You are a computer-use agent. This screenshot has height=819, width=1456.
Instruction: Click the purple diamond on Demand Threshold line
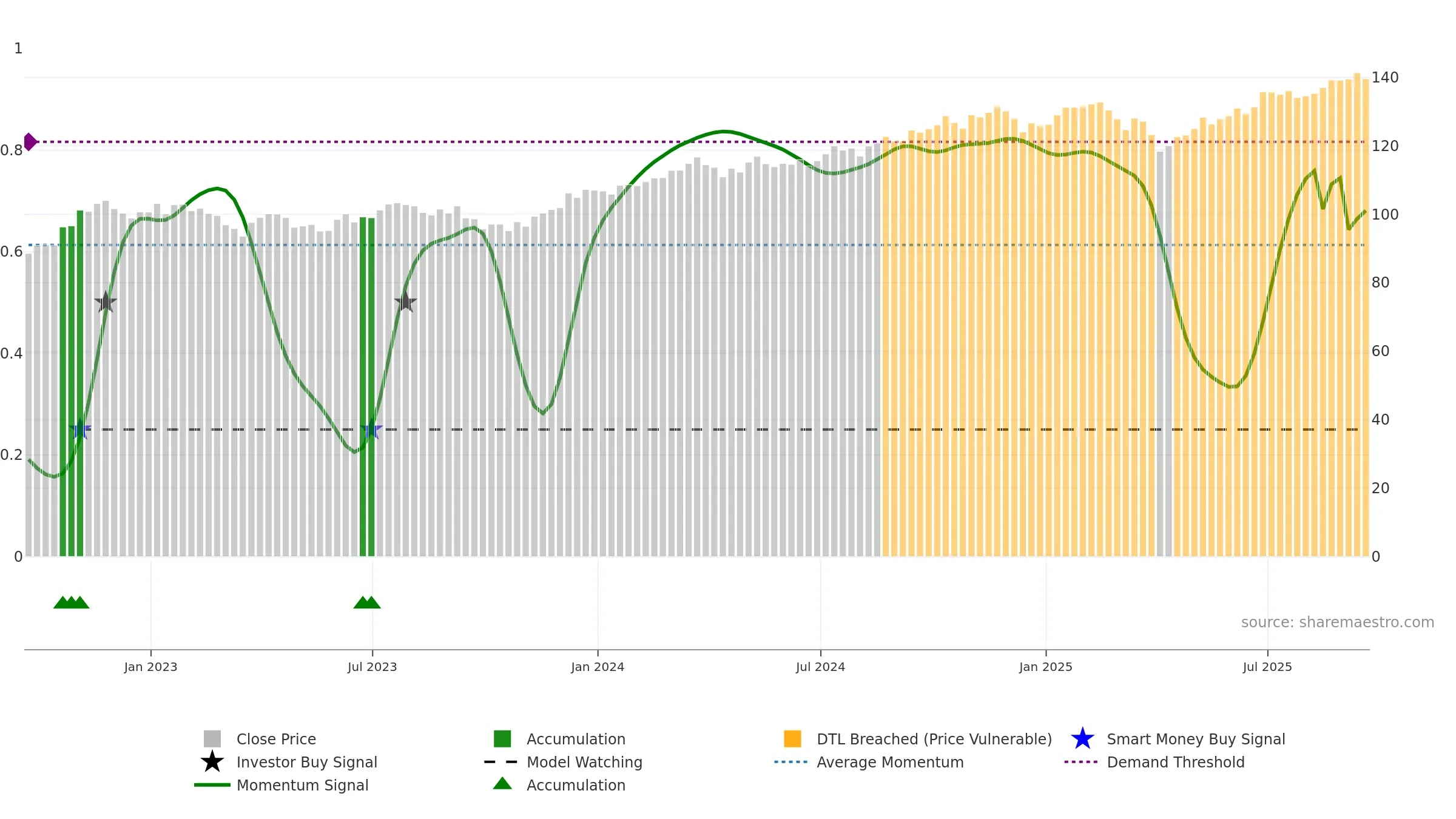[30, 142]
